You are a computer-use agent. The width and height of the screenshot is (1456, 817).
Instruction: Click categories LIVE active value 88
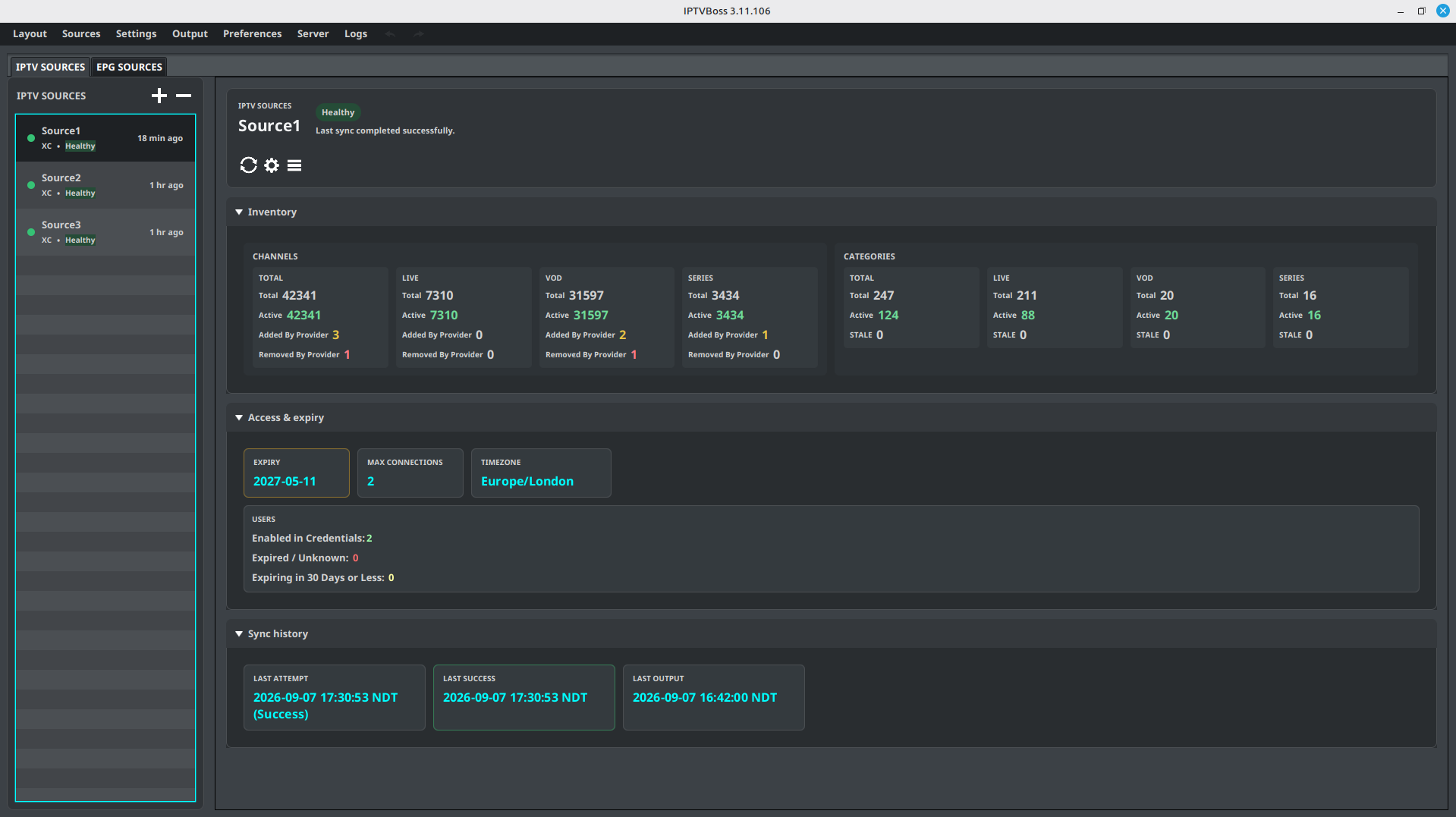tap(1028, 315)
